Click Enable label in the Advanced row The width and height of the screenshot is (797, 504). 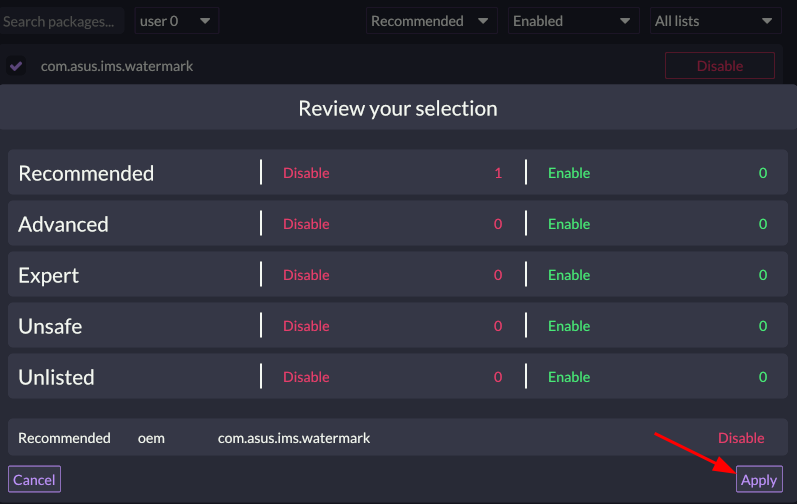[x=569, y=224]
